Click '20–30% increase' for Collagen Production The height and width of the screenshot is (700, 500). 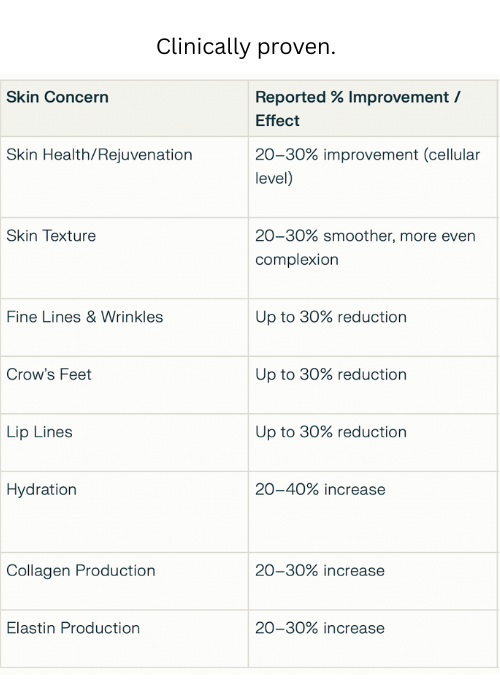(320, 571)
